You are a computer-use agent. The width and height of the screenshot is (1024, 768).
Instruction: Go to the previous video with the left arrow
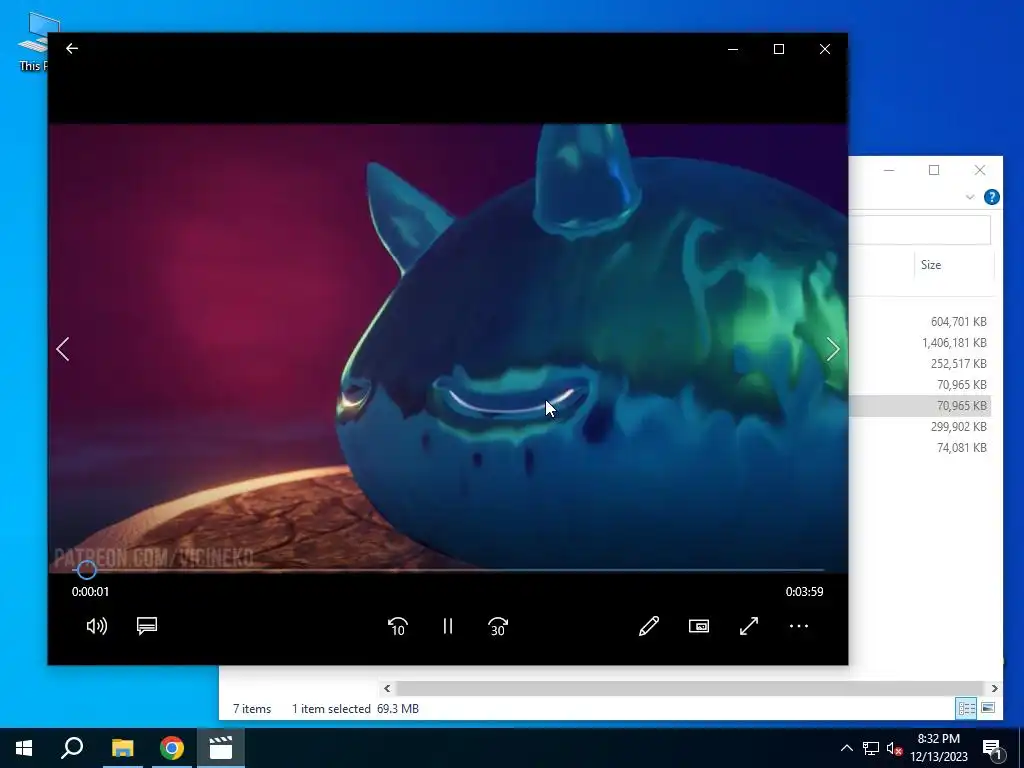point(63,349)
